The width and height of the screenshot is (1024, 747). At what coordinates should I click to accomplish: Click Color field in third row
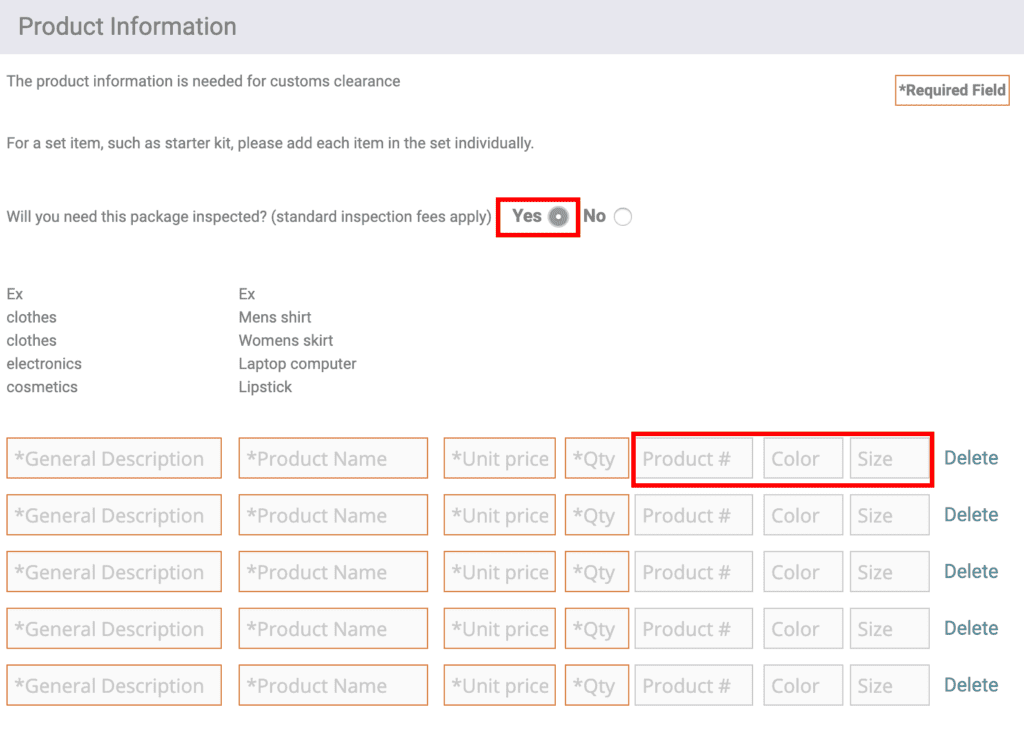(x=803, y=572)
